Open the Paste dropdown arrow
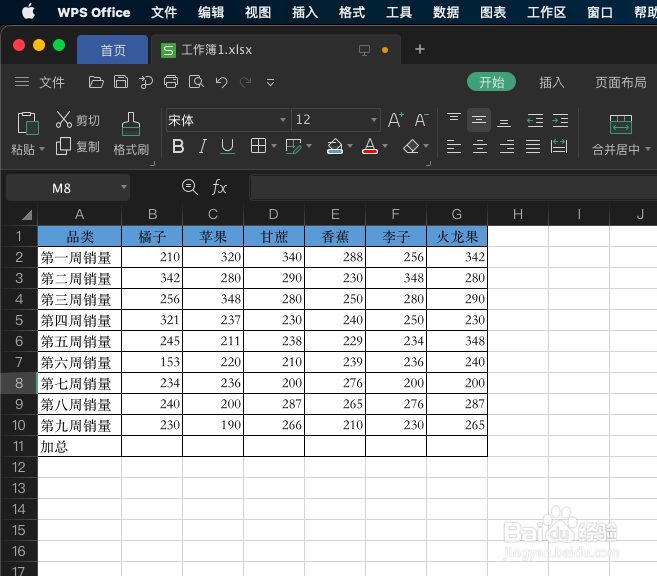This screenshot has height=576, width=657. coord(41,149)
